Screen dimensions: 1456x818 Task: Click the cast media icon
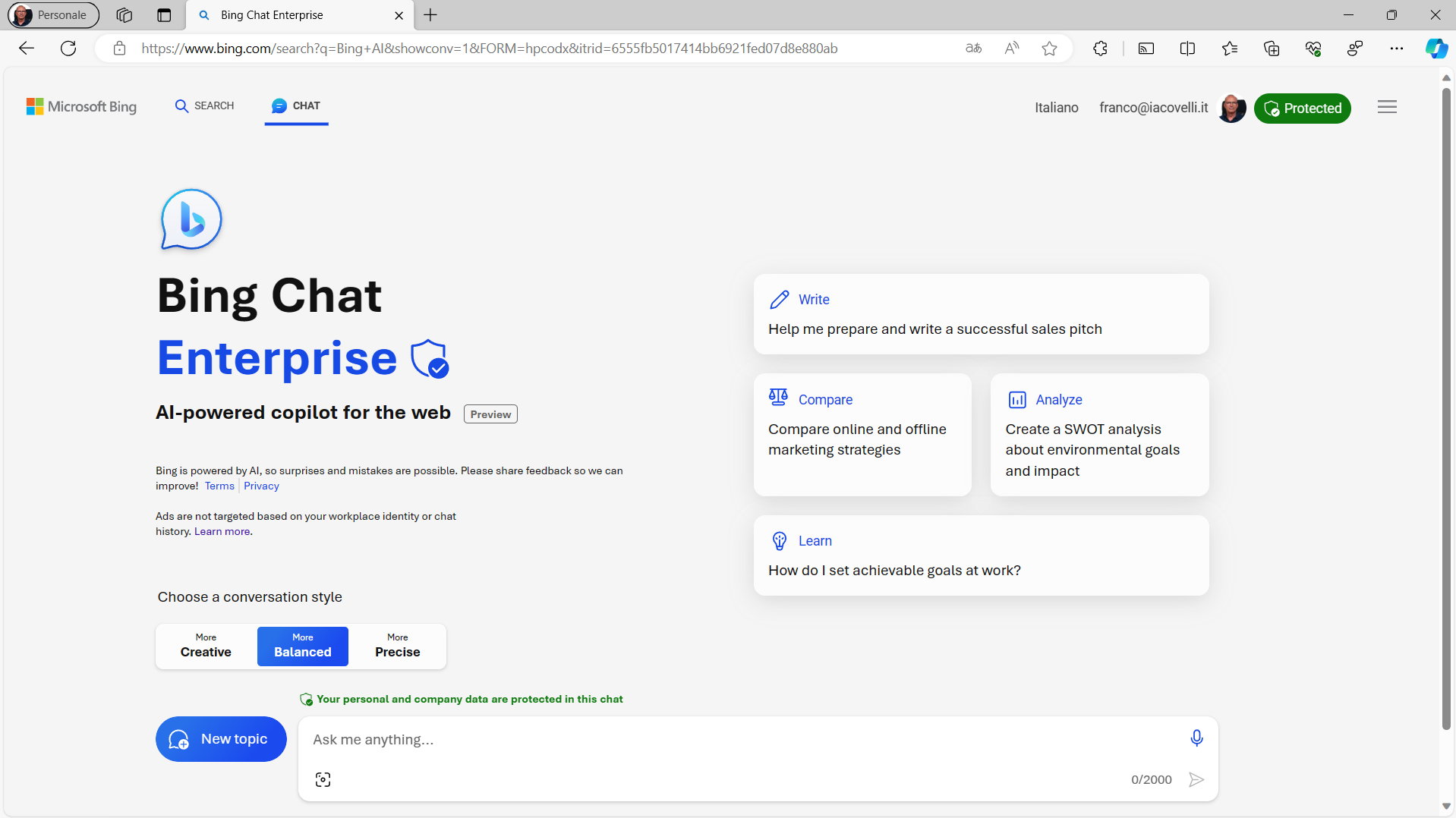pyautogui.click(x=1146, y=49)
